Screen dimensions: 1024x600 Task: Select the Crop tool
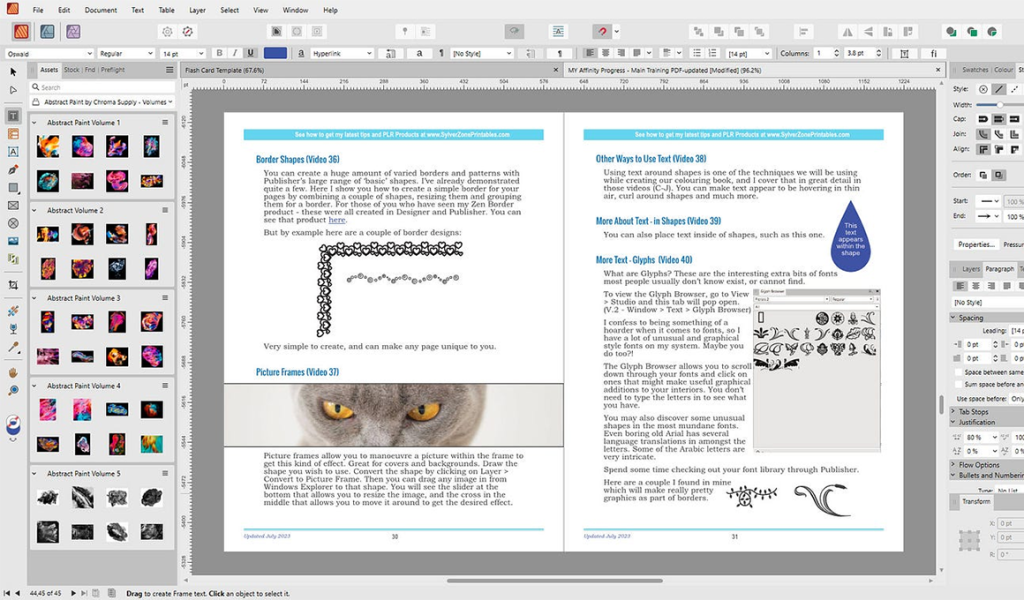[x=13, y=285]
